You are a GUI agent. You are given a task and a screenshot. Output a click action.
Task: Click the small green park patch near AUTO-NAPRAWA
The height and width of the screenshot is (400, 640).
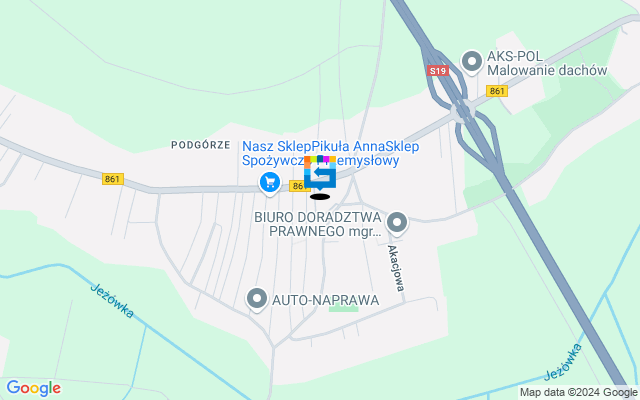343,309
